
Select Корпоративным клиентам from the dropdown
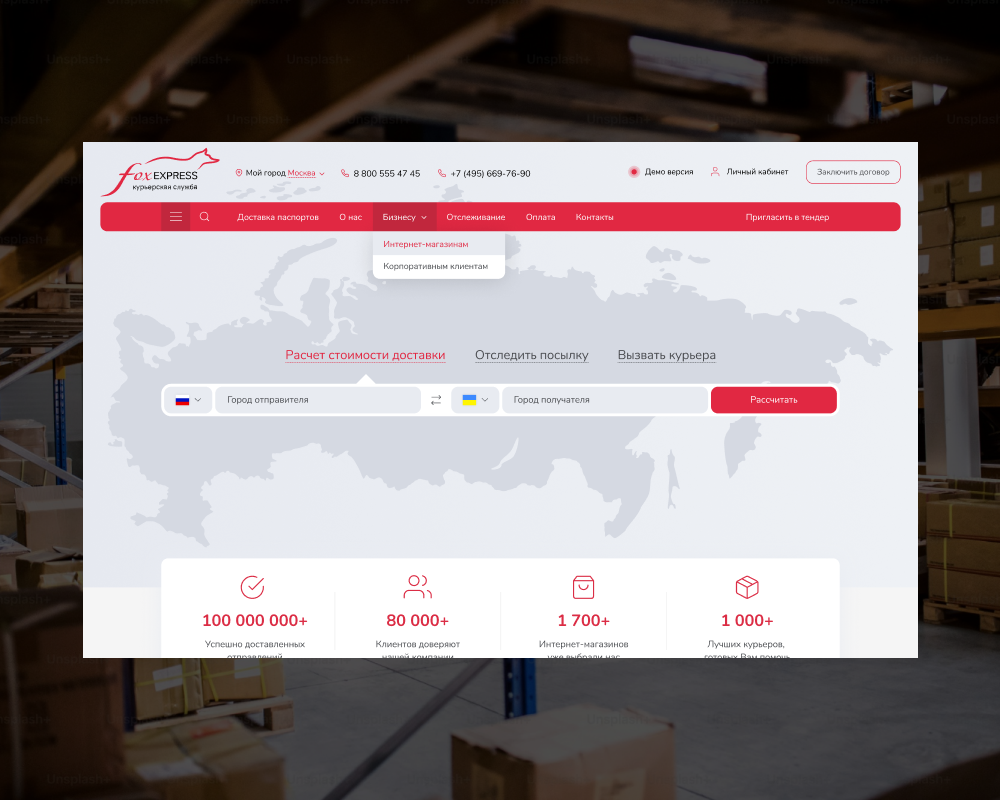click(439, 266)
